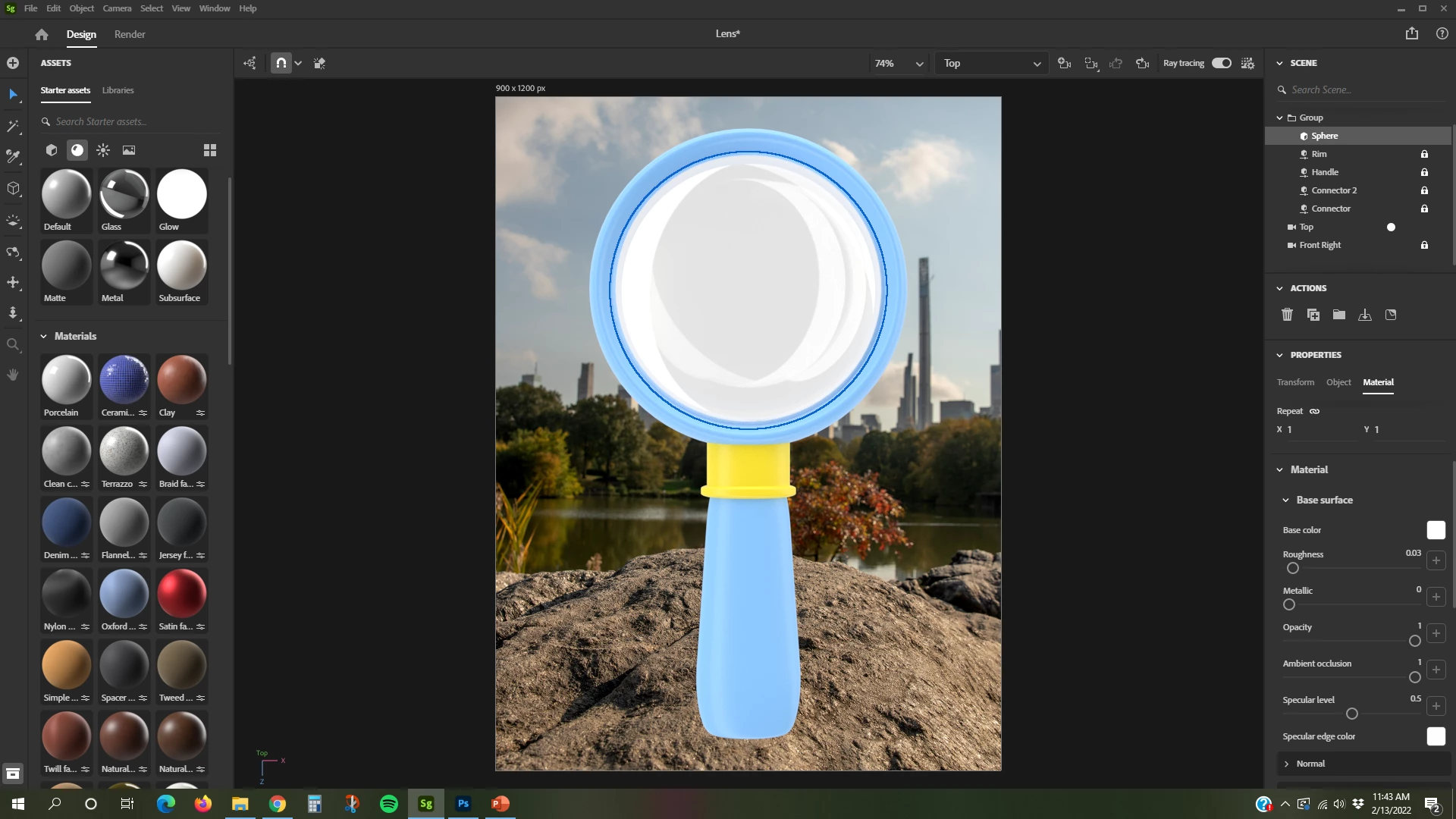
Task: Filter starter assets by Images icon
Action: pos(129,150)
